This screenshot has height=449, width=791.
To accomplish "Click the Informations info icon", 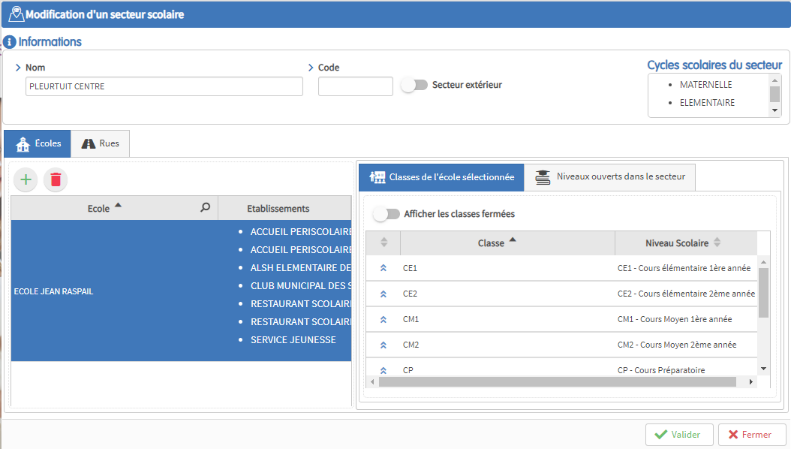I will tap(9, 43).
